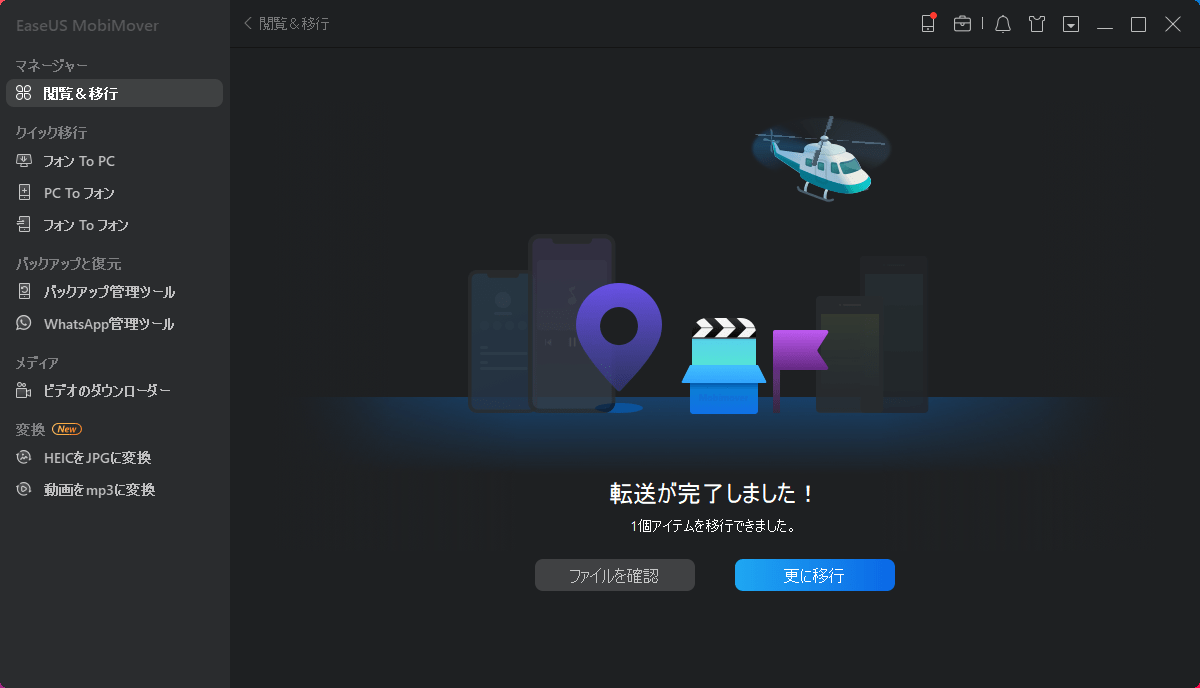
Task: Open the toolkit briefcase icon
Action: coord(963,23)
